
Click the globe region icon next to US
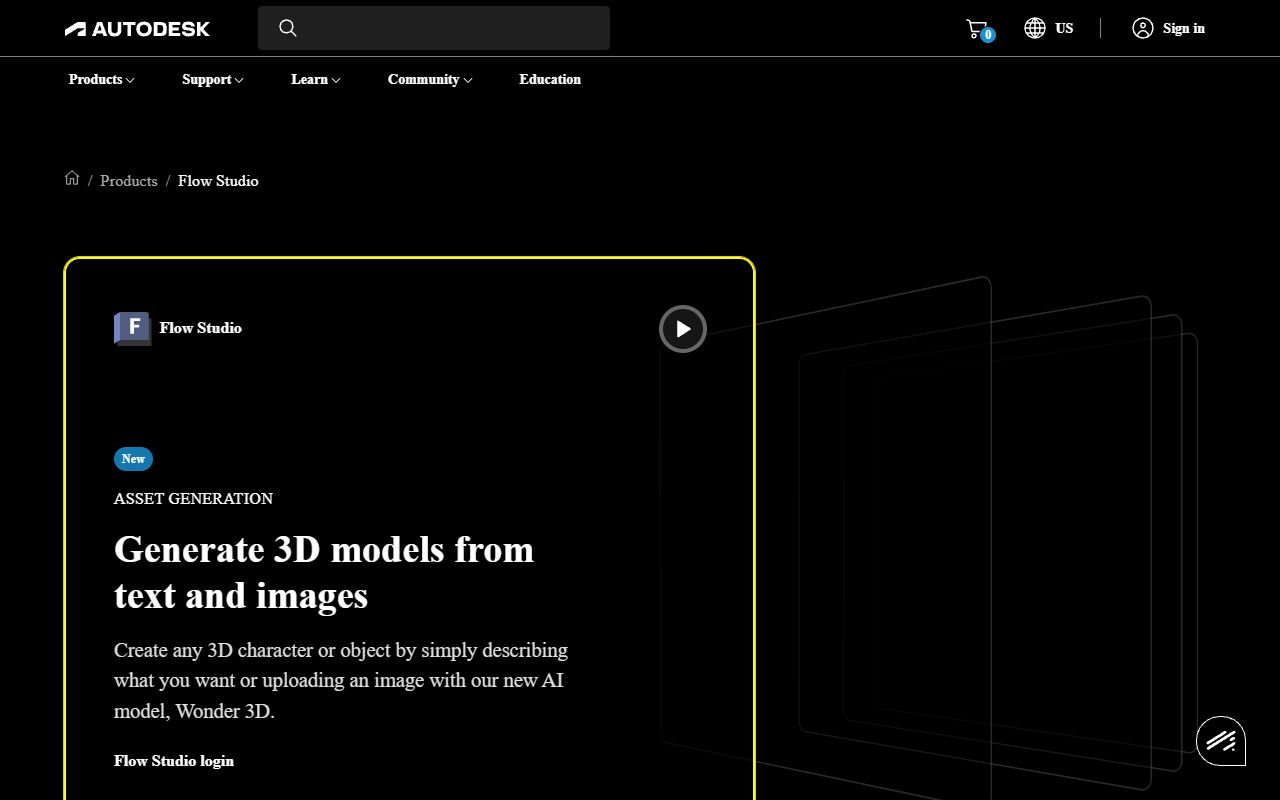point(1035,28)
